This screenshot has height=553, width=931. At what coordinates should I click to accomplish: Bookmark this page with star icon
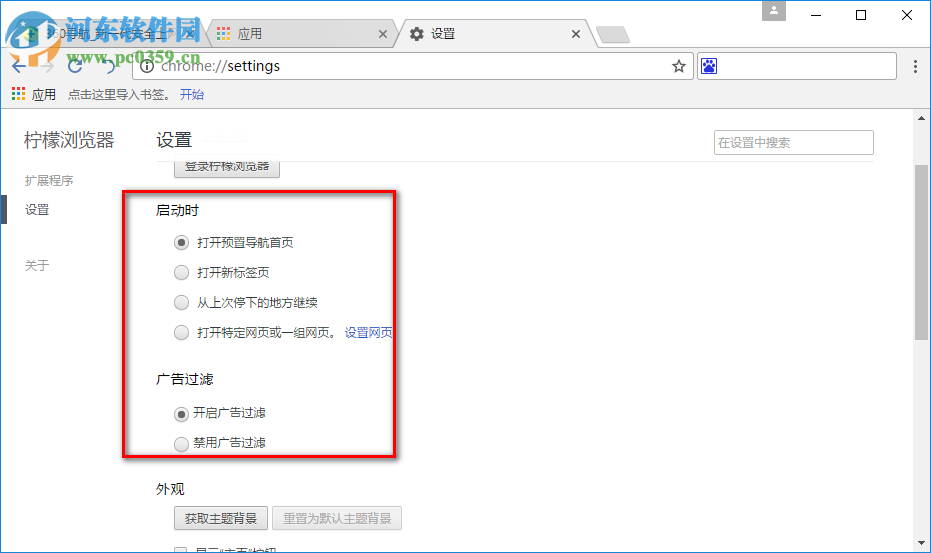(679, 66)
